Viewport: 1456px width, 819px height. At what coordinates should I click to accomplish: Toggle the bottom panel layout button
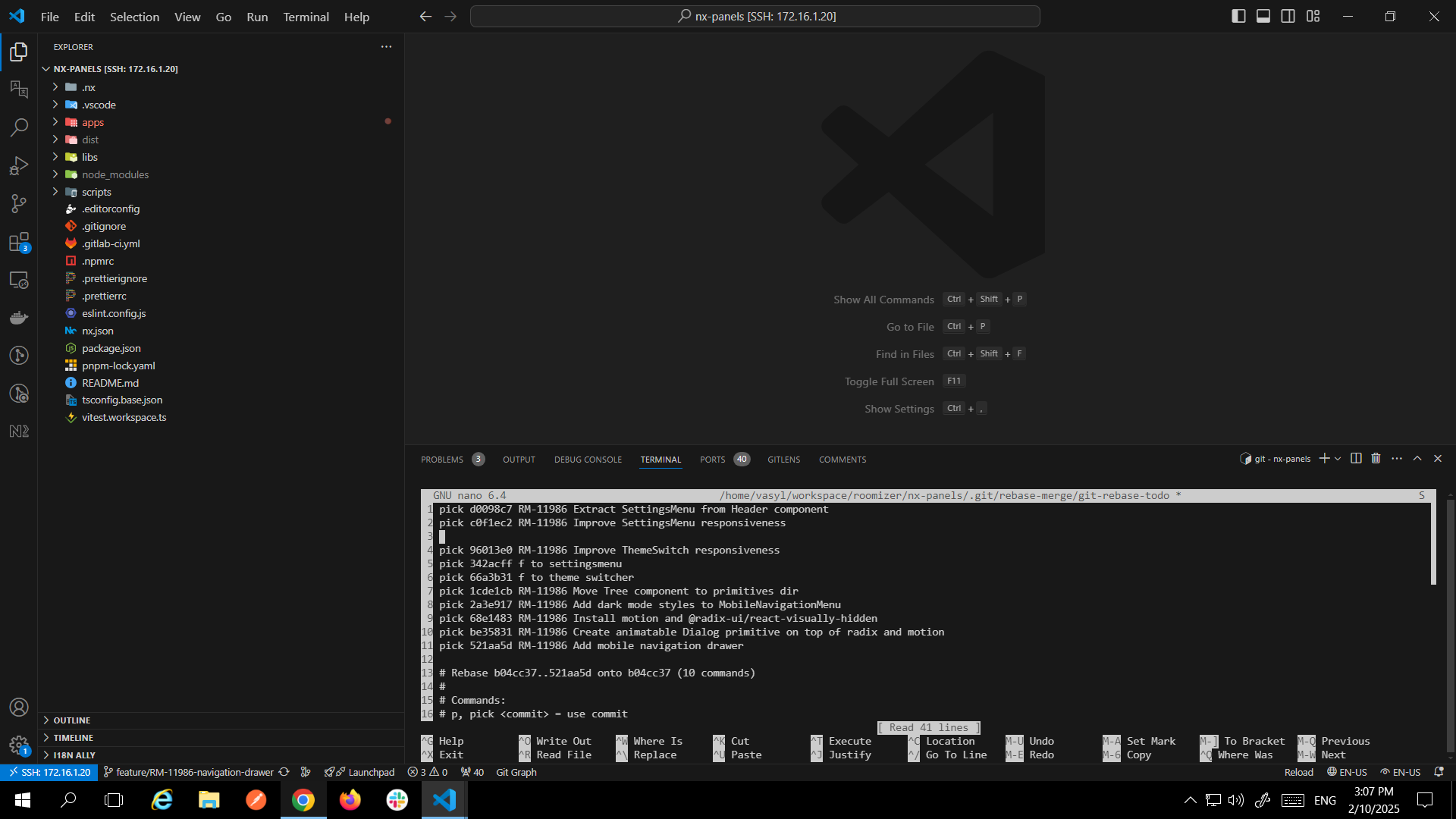tap(1263, 17)
